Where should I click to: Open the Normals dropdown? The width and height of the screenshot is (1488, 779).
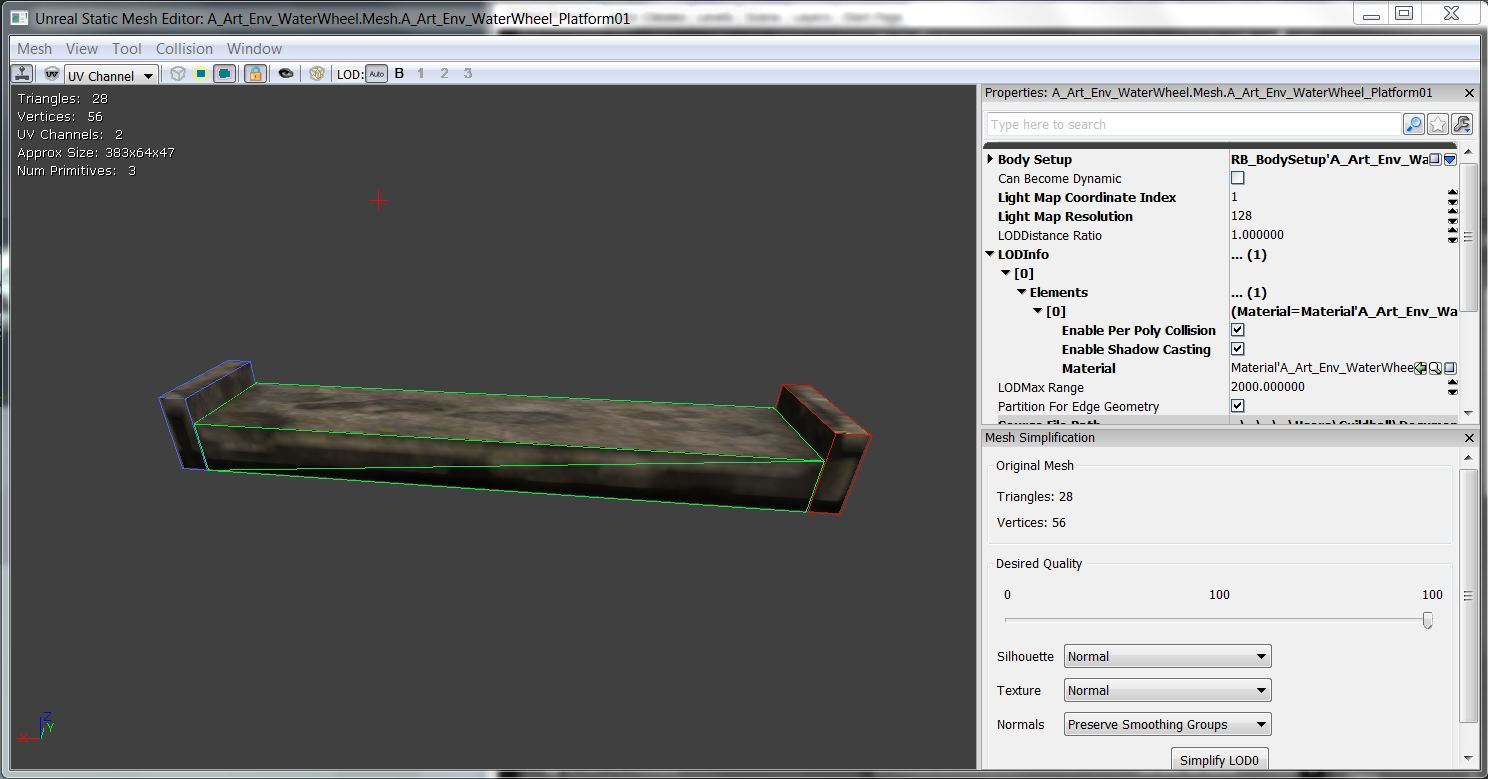(1167, 724)
